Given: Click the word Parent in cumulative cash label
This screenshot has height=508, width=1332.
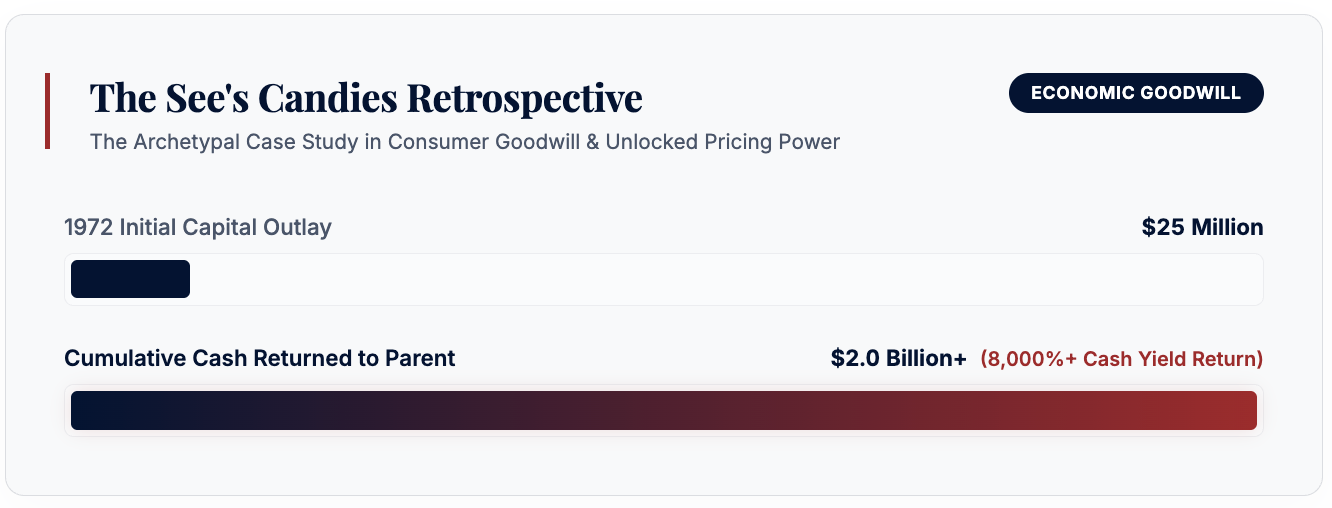Looking at the screenshot, I should pyautogui.click(x=420, y=358).
